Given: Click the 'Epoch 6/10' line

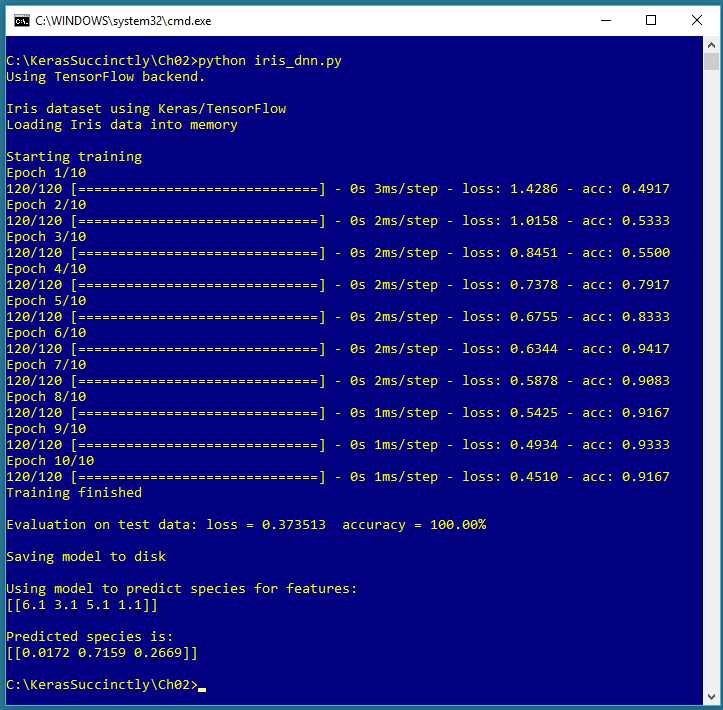Looking at the screenshot, I should (46, 333).
